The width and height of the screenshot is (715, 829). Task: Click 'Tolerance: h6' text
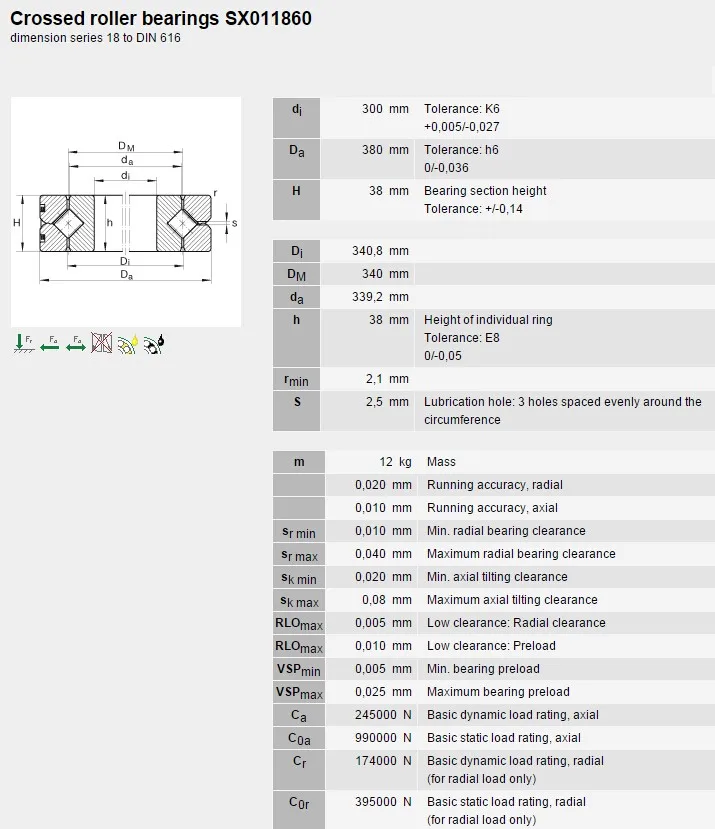click(461, 150)
